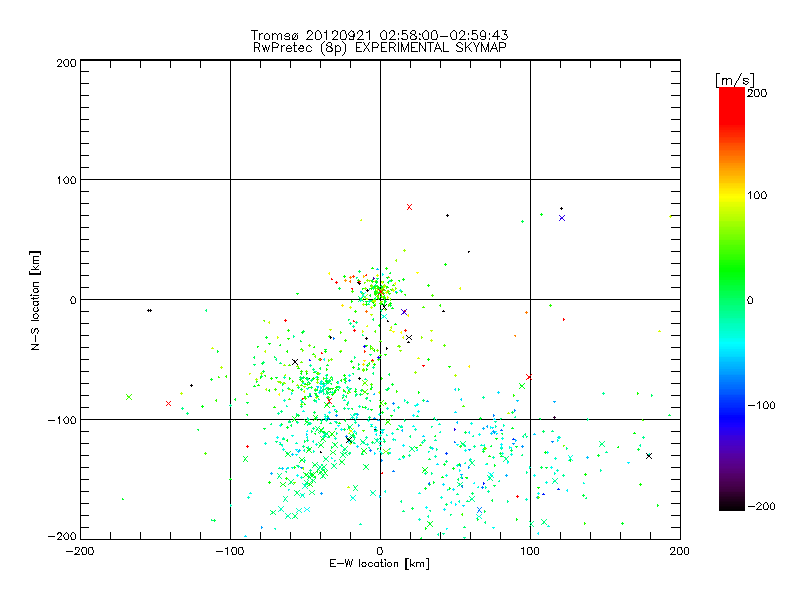The width and height of the screenshot is (800, 600).
Task: Click the E-W axis "-200" tick label
Action: coord(80,551)
